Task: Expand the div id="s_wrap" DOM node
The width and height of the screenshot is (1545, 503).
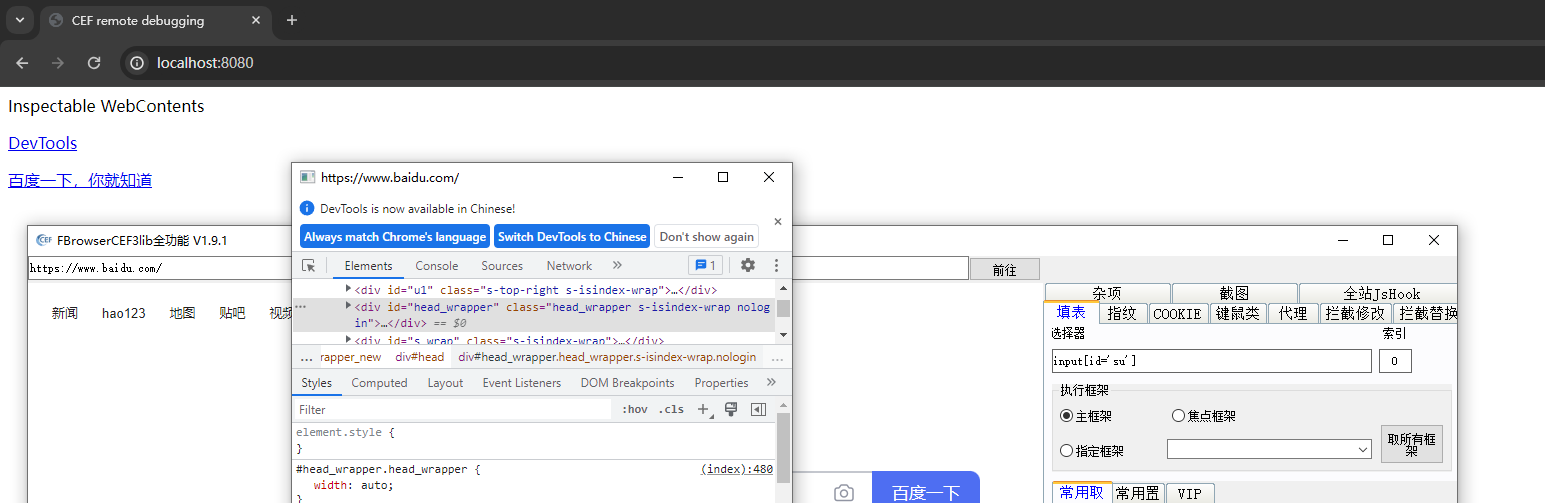Action: 348,340
